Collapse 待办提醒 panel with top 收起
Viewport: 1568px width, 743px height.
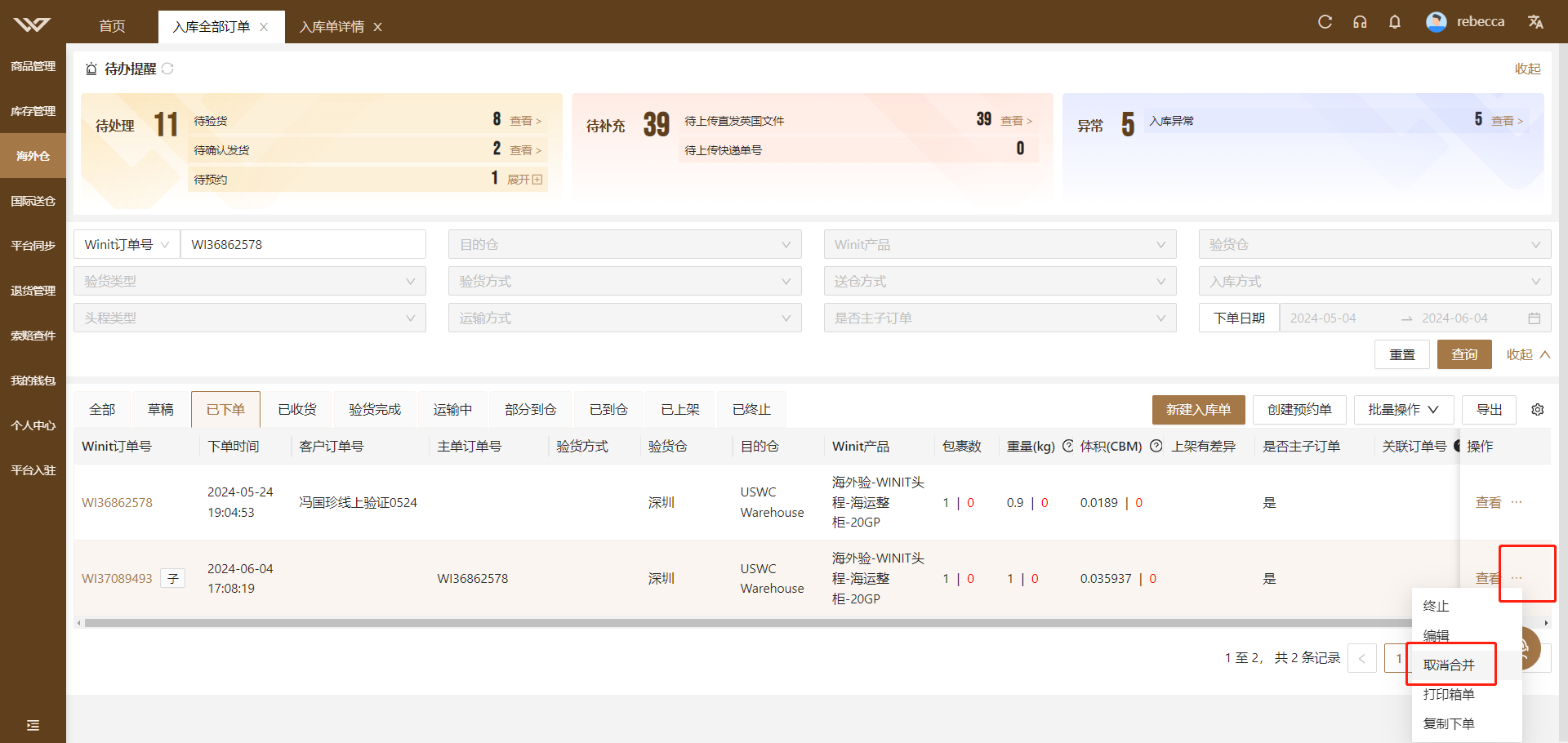1527,69
